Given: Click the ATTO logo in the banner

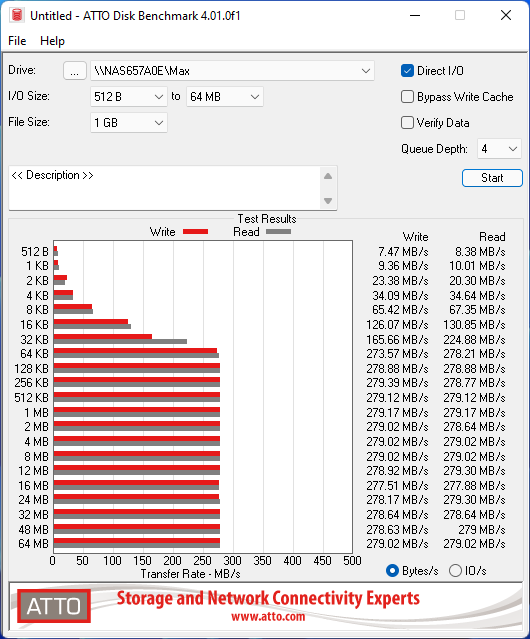Looking at the screenshot, I should [54, 606].
